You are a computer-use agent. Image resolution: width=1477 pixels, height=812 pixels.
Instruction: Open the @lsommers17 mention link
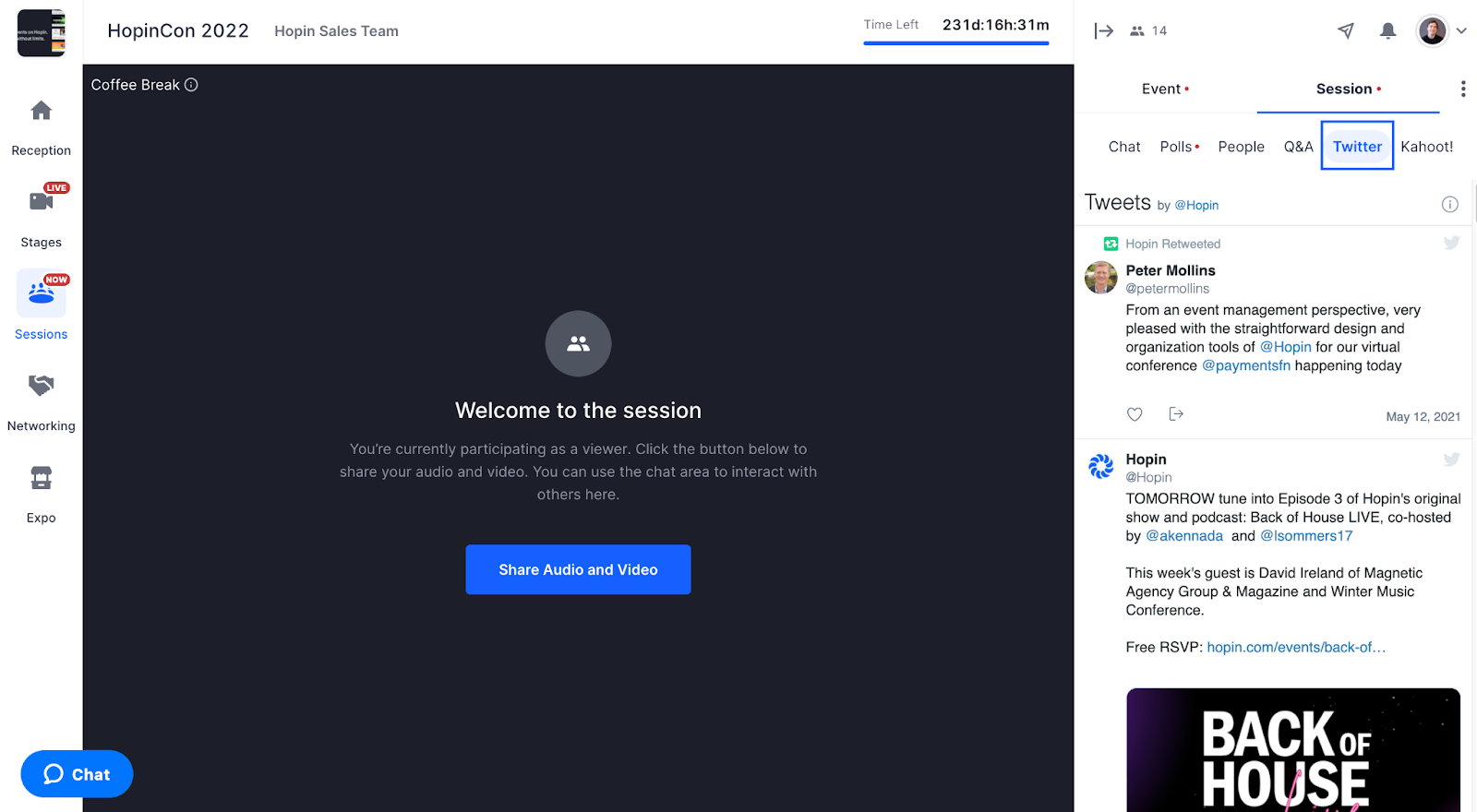(x=1306, y=536)
